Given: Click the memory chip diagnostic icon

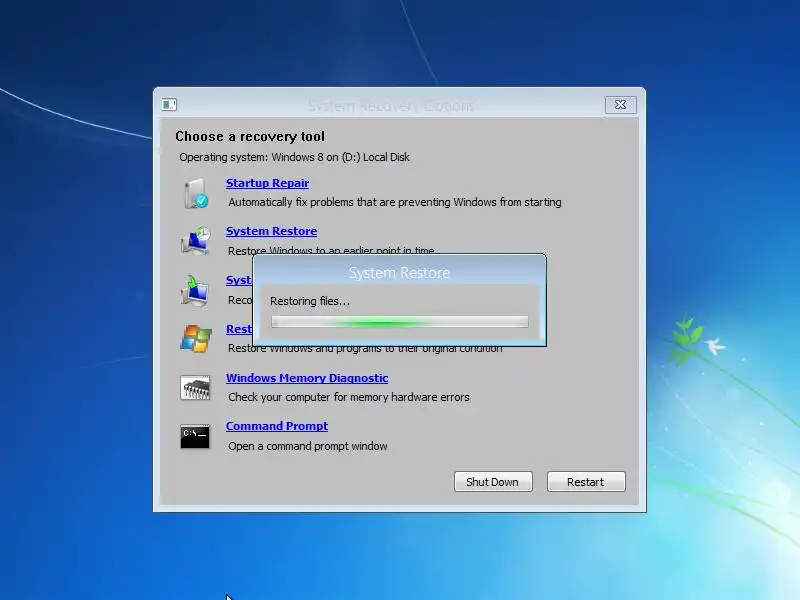Looking at the screenshot, I should [195, 388].
